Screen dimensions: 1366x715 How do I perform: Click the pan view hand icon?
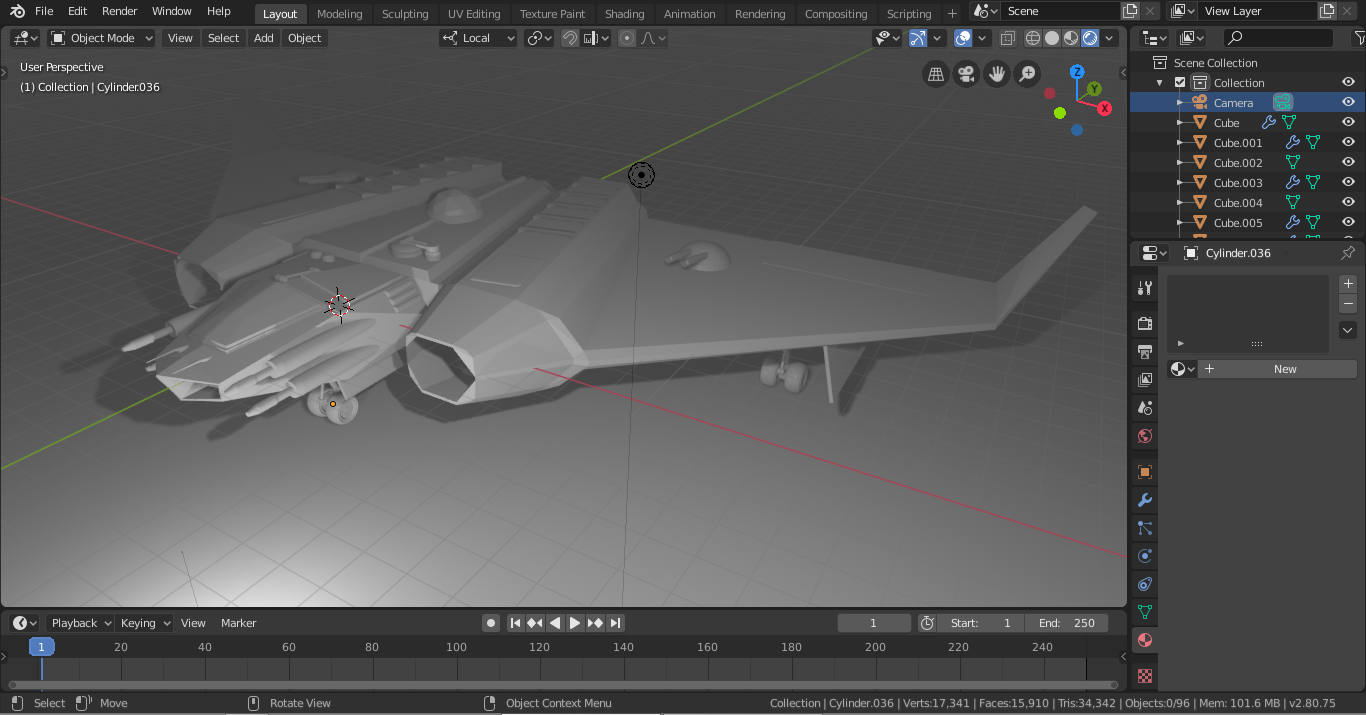996,74
